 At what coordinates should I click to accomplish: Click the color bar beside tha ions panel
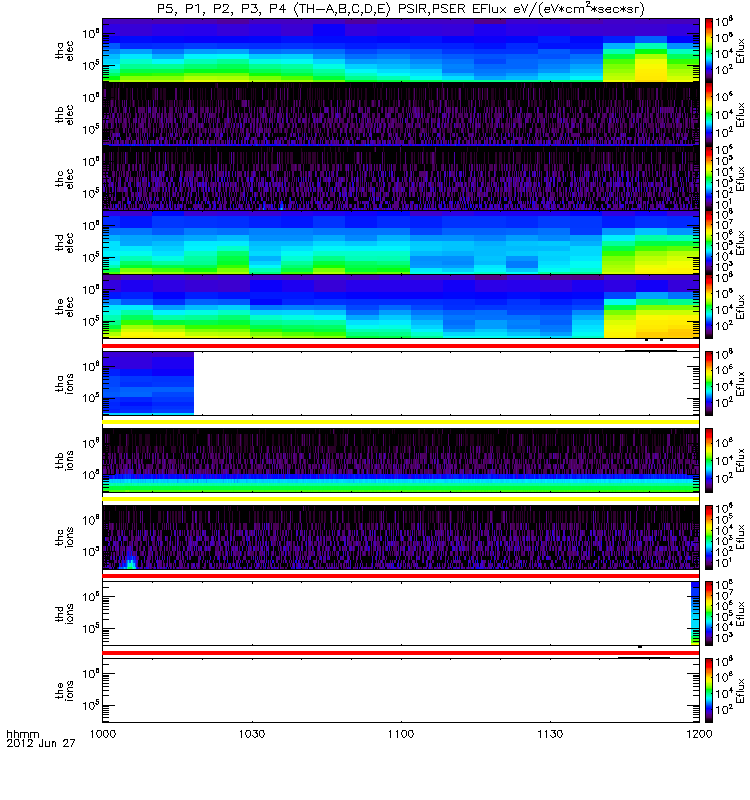pos(709,383)
